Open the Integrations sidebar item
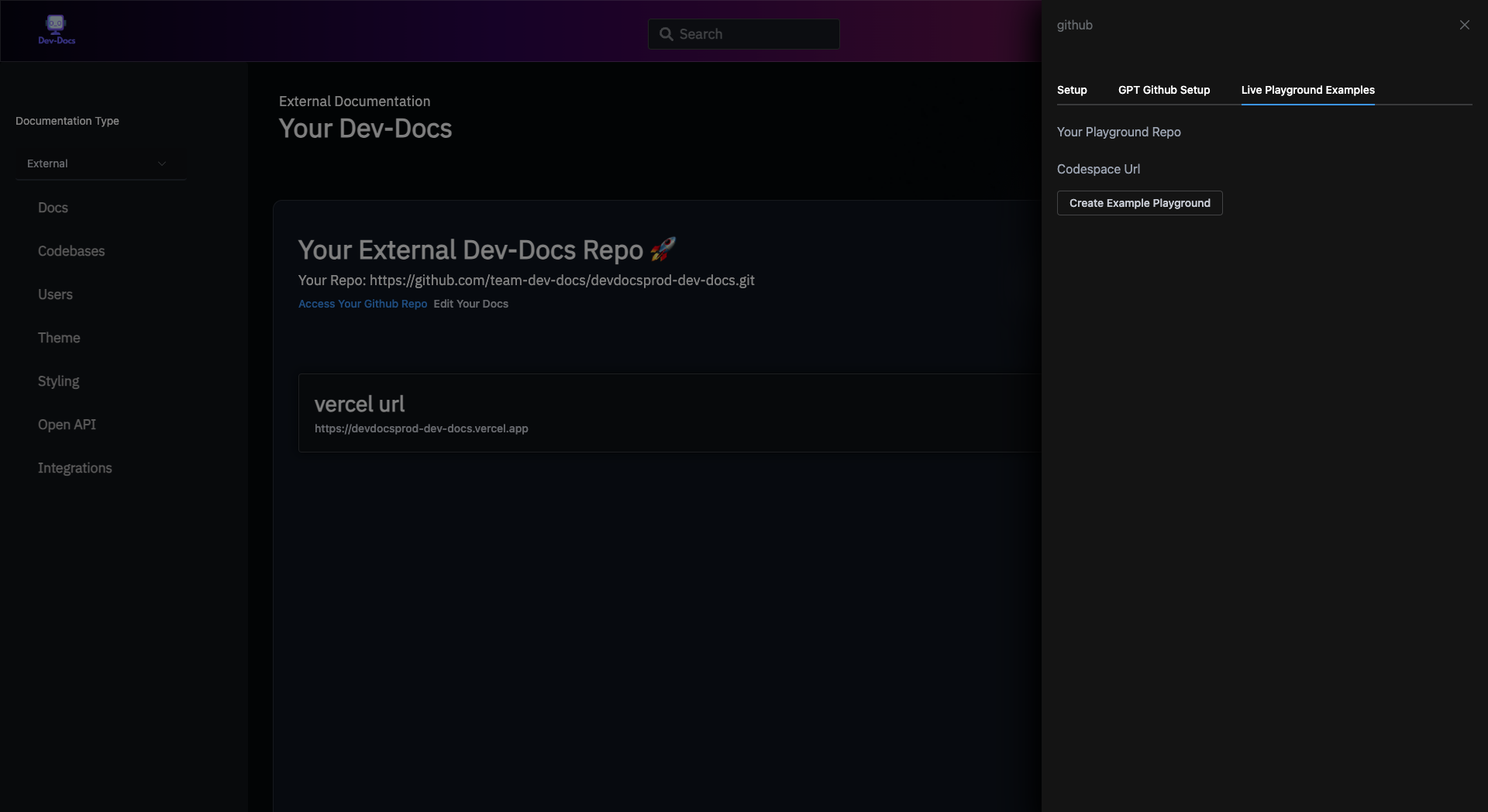The width and height of the screenshot is (1488, 812). pyautogui.click(x=75, y=468)
